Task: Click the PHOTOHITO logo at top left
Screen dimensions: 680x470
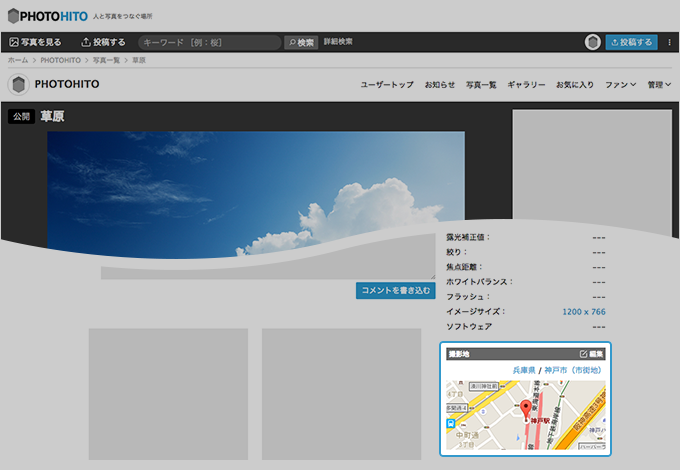Action: (x=45, y=15)
